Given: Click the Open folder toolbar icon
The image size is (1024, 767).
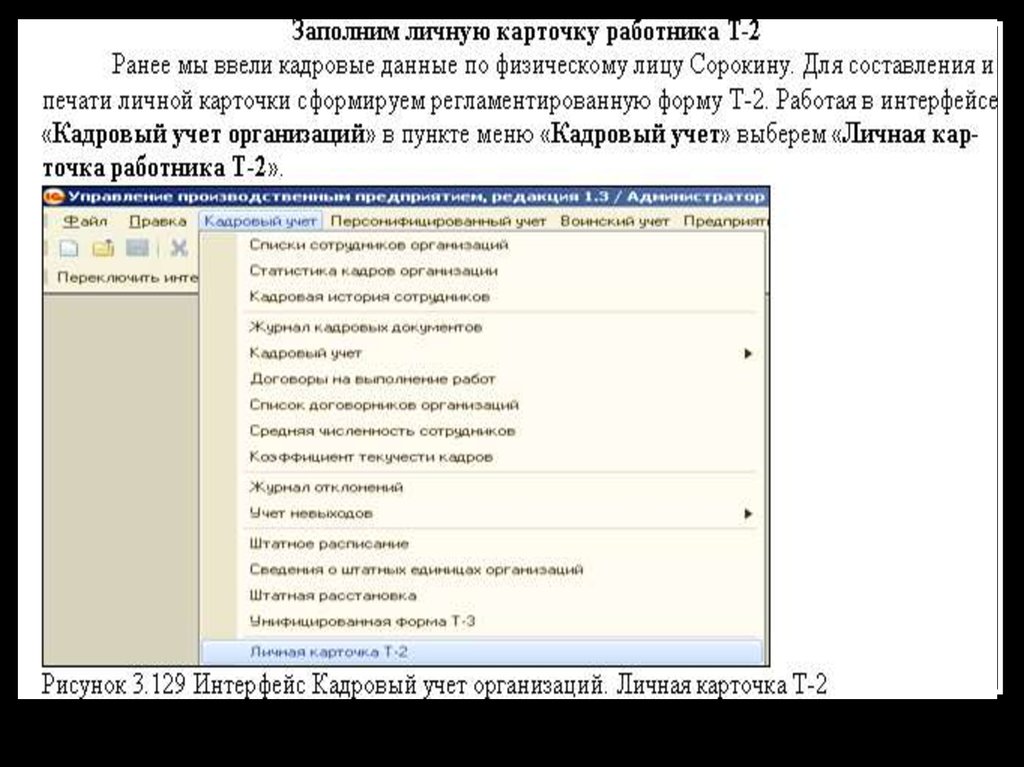Looking at the screenshot, I should coord(103,248).
